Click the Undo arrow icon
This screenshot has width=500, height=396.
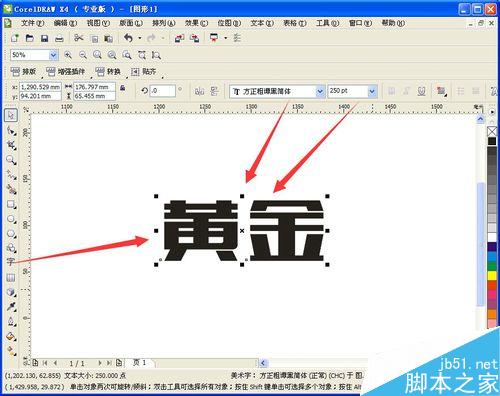point(128,38)
